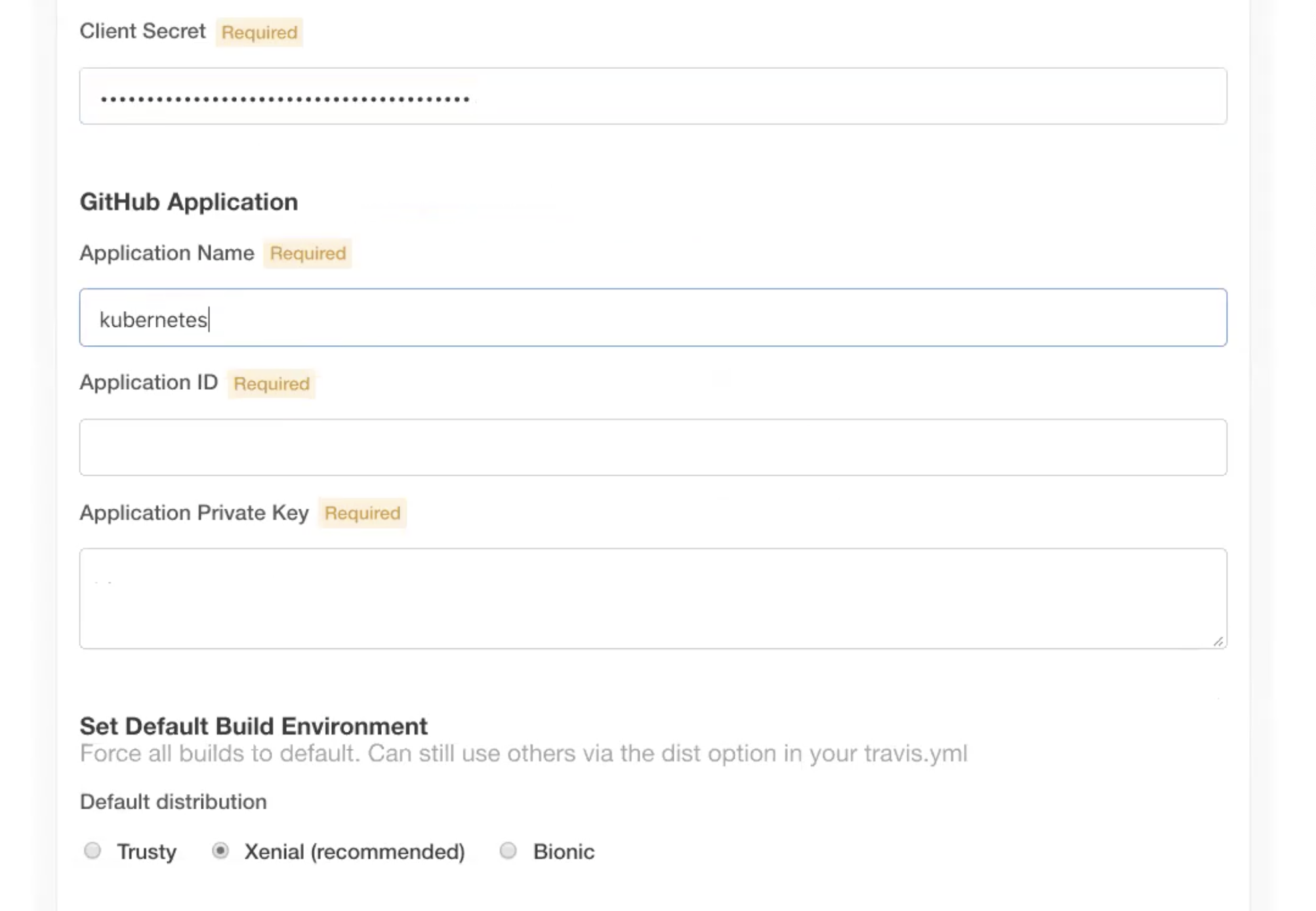Viewport: 1316px width, 911px height.
Task: Click the Application Name field label
Action: 167,253
